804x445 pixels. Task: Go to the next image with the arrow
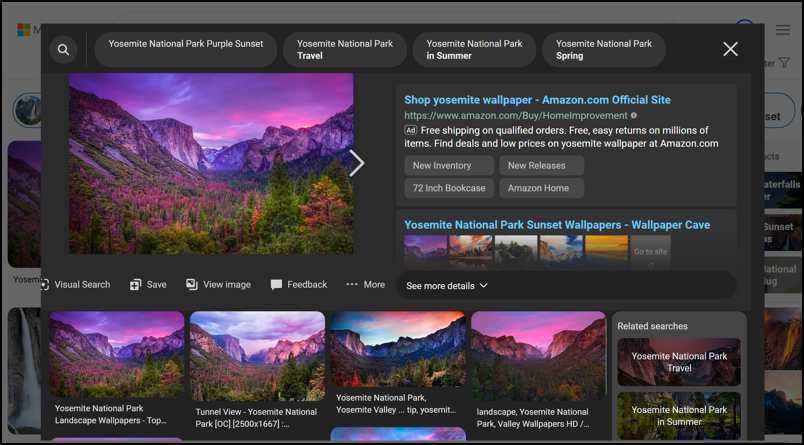pos(357,164)
